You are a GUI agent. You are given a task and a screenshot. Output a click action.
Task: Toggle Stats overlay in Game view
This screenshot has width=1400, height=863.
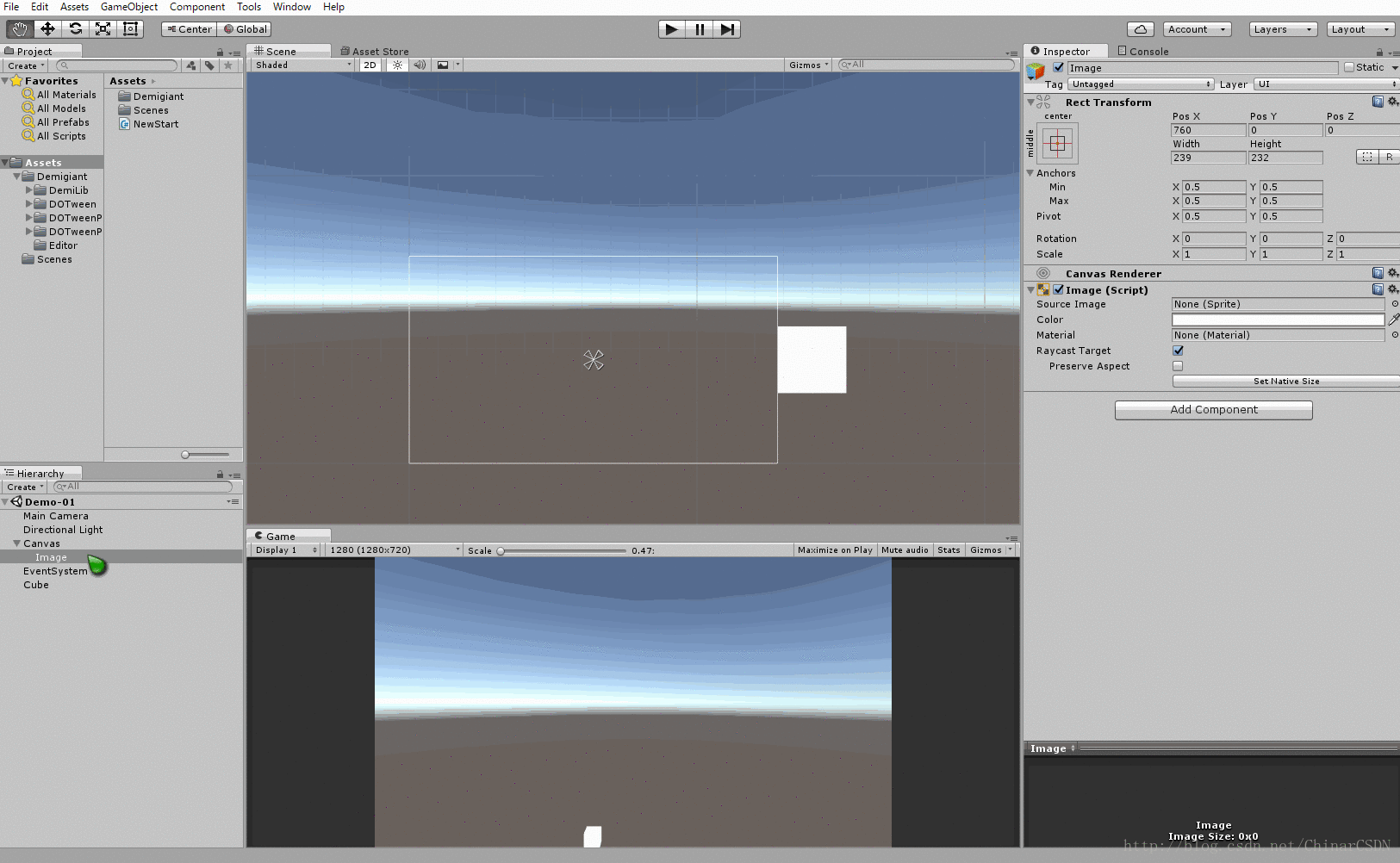[x=949, y=549]
